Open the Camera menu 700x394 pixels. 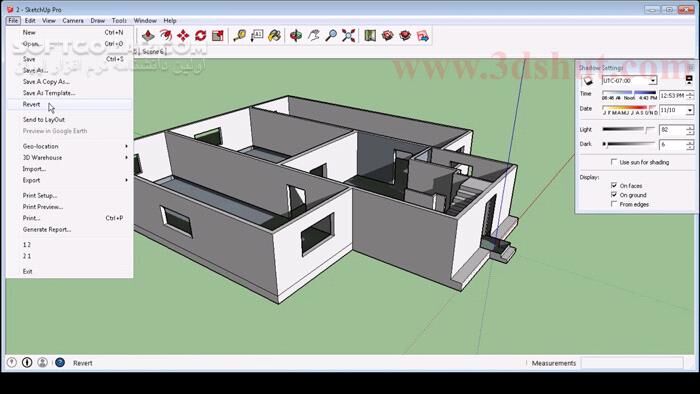[73, 21]
